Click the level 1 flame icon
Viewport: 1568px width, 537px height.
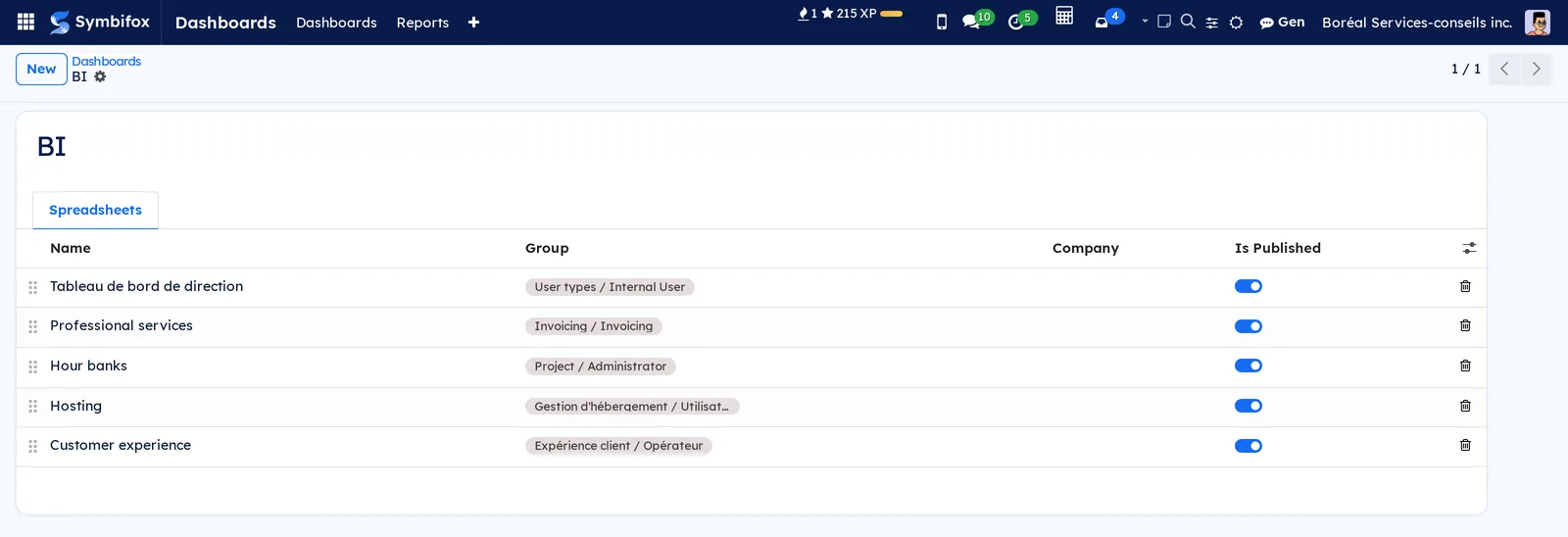tap(808, 14)
